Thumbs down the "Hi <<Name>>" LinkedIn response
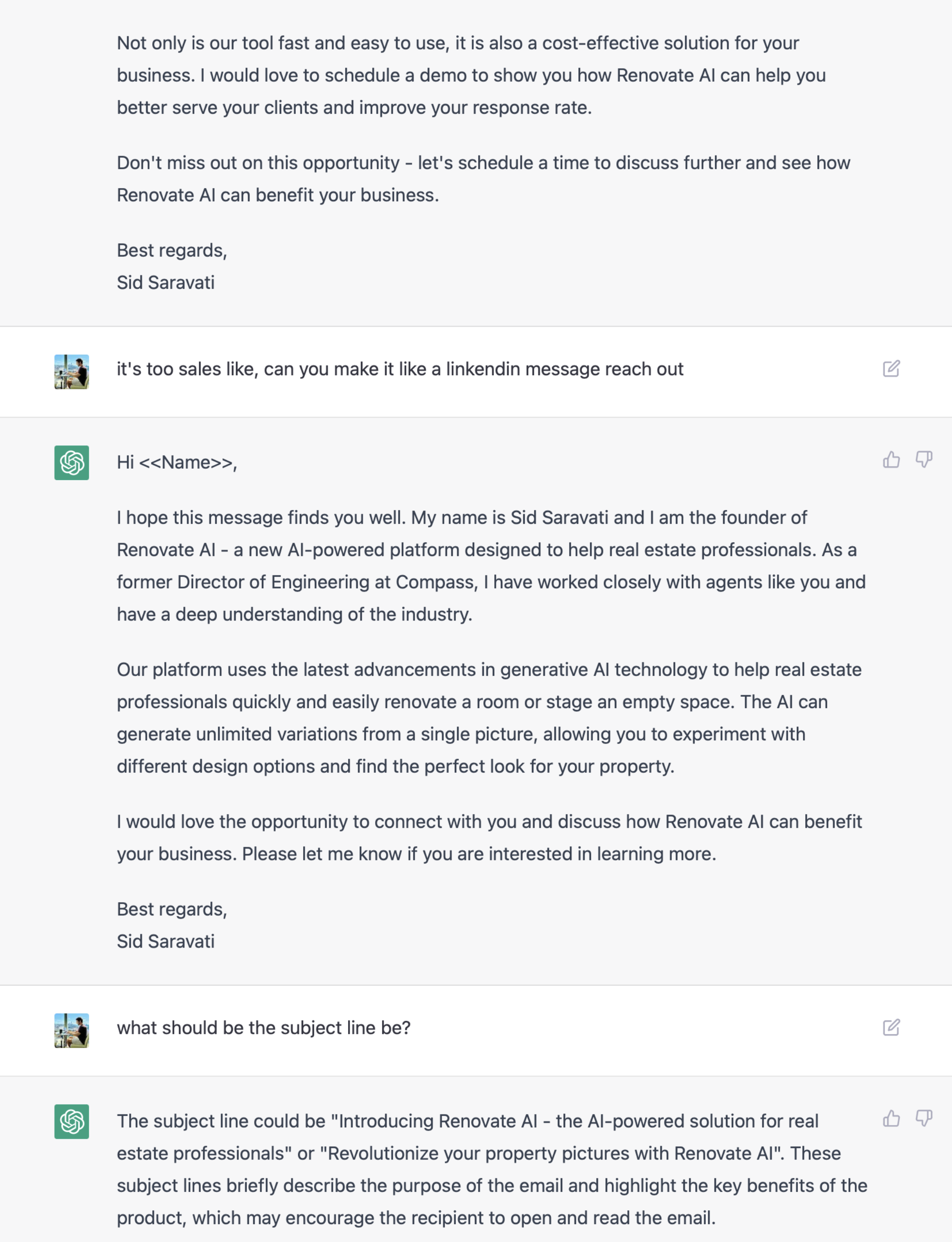This screenshot has width=952, height=1242. tap(924, 460)
